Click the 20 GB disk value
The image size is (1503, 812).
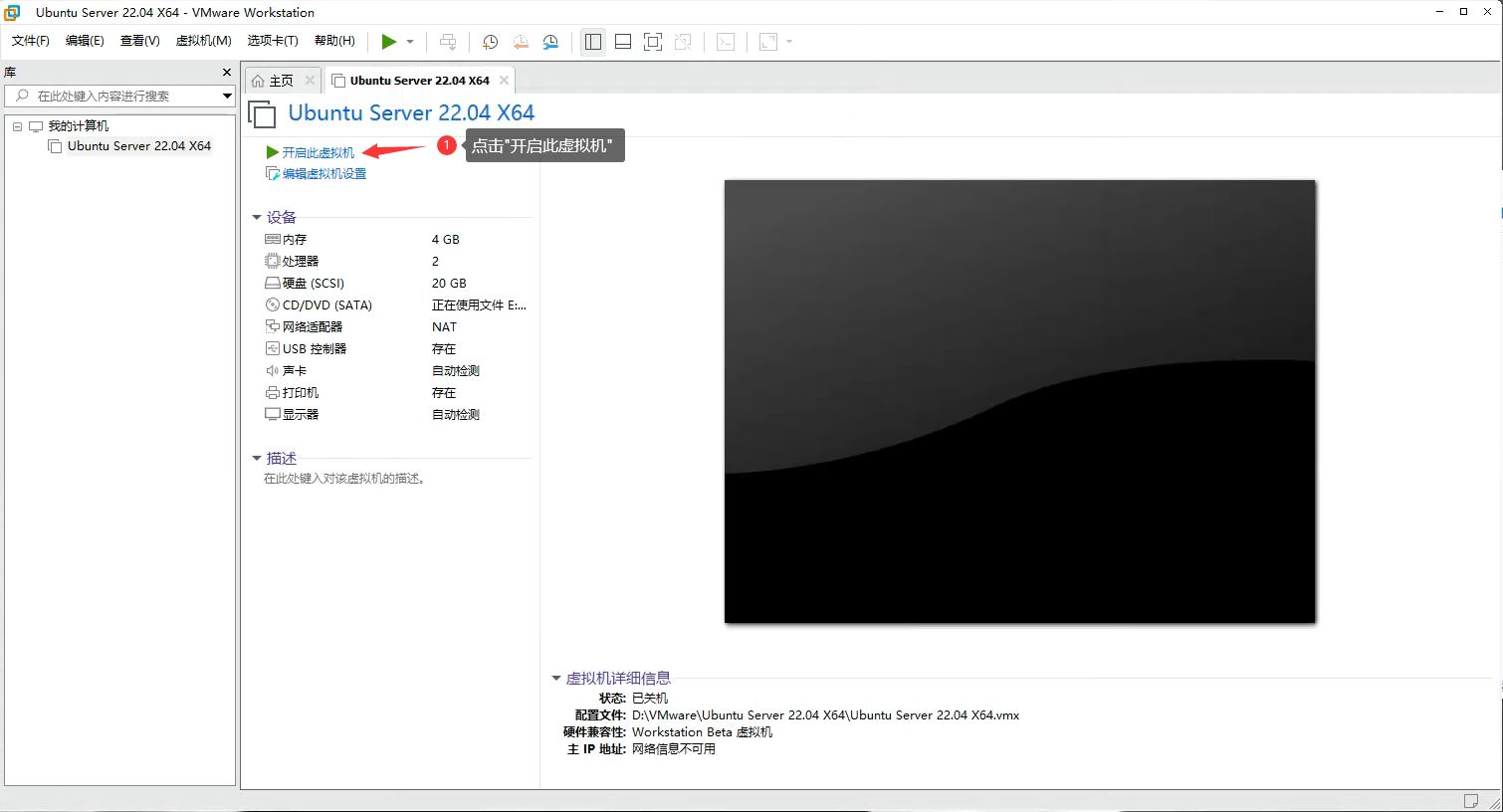point(449,284)
